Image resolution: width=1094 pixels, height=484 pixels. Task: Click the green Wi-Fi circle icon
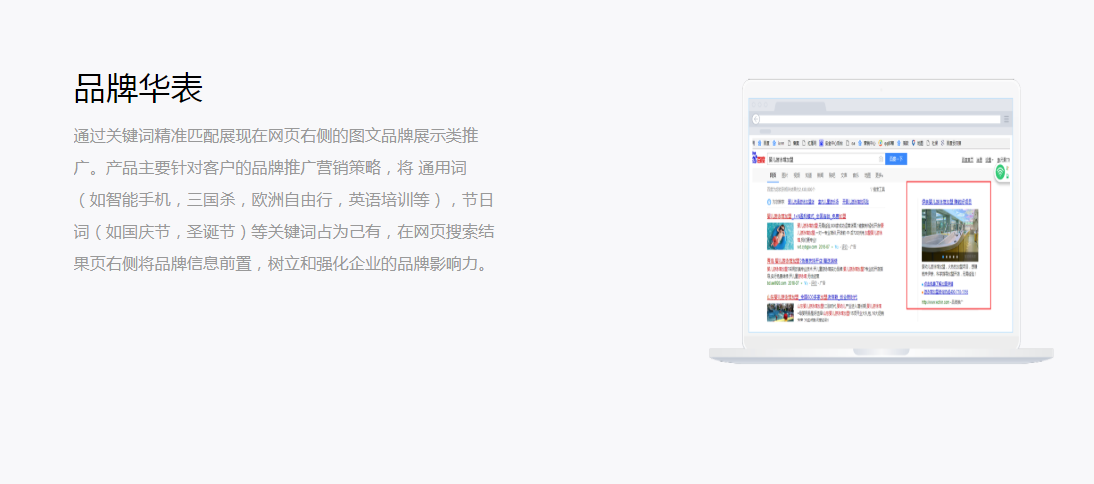pyautogui.click(x=1000, y=172)
